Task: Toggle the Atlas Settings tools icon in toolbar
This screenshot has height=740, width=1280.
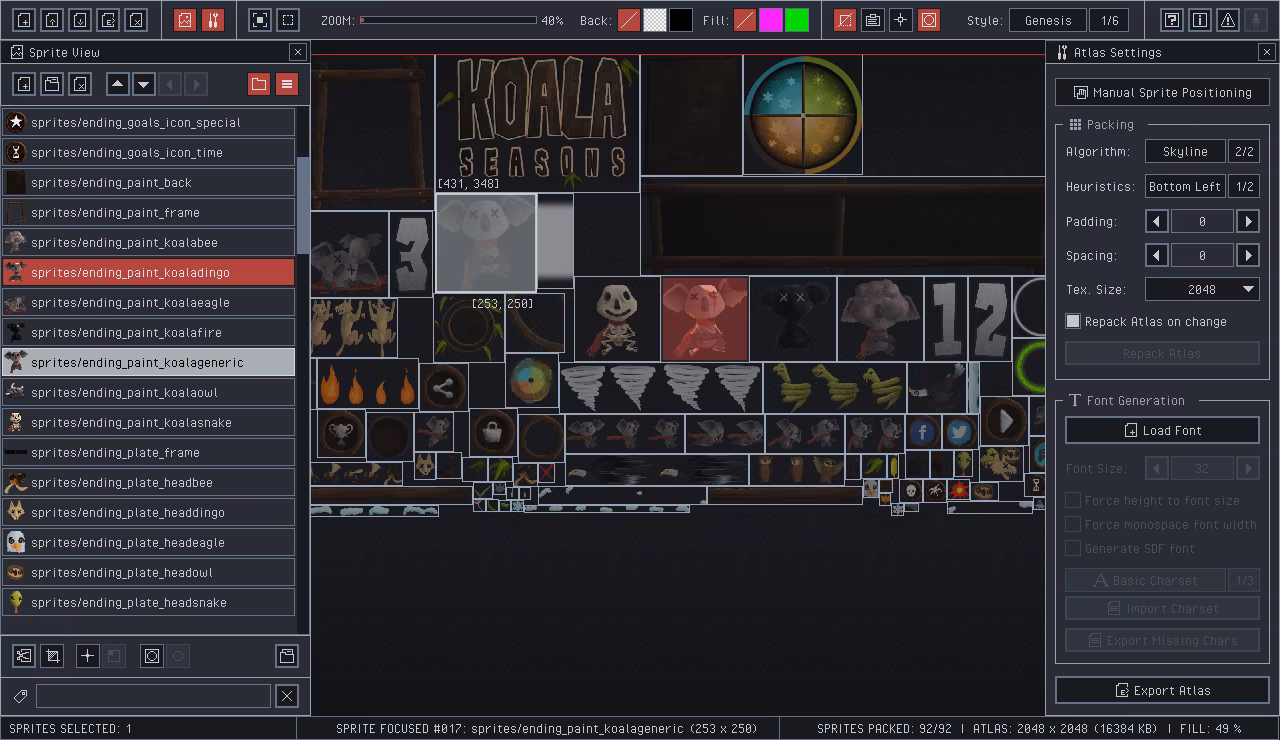Action: coord(212,20)
